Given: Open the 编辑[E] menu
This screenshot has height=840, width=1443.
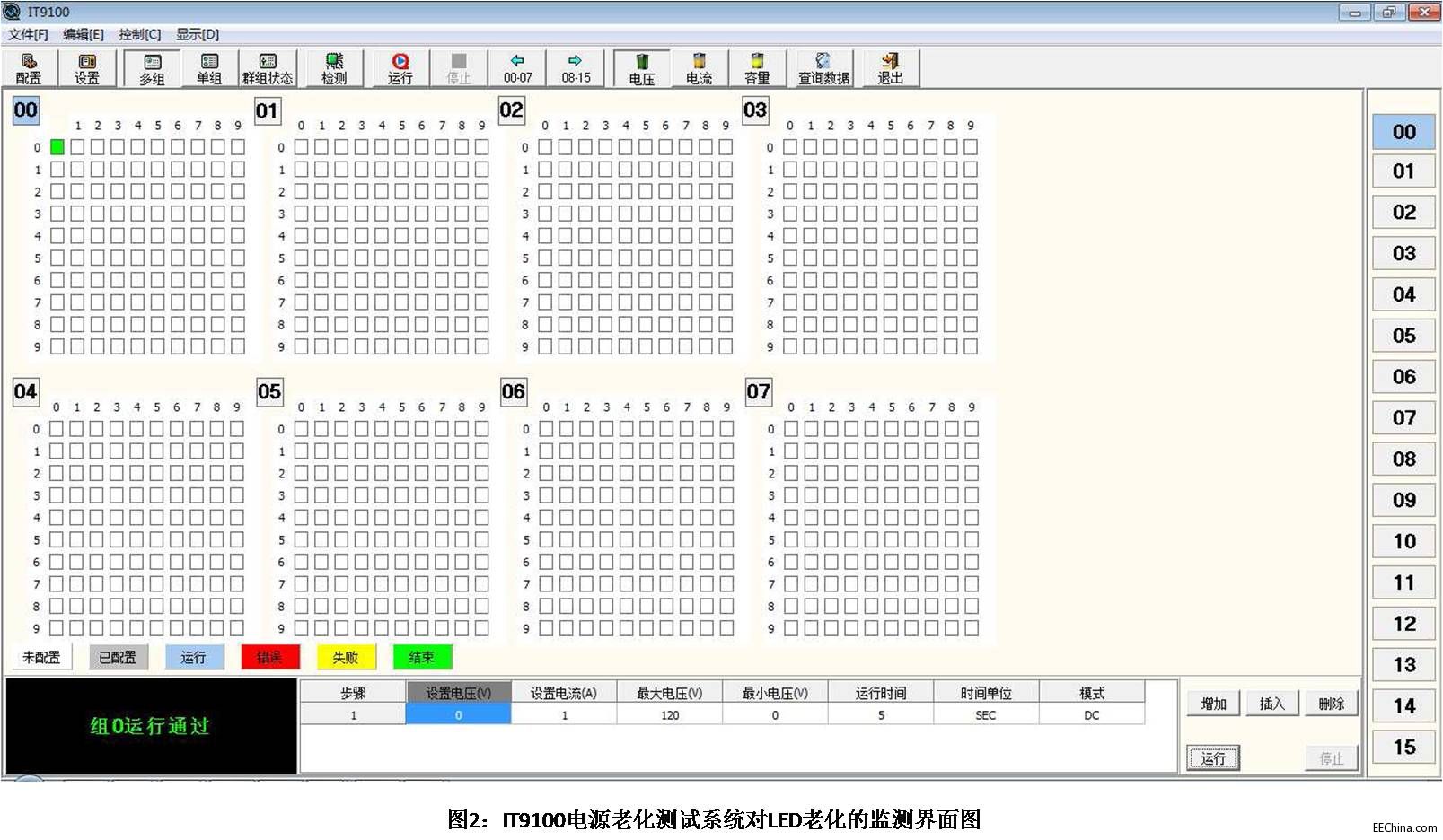Looking at the screenshot, I should click(84, 34).
